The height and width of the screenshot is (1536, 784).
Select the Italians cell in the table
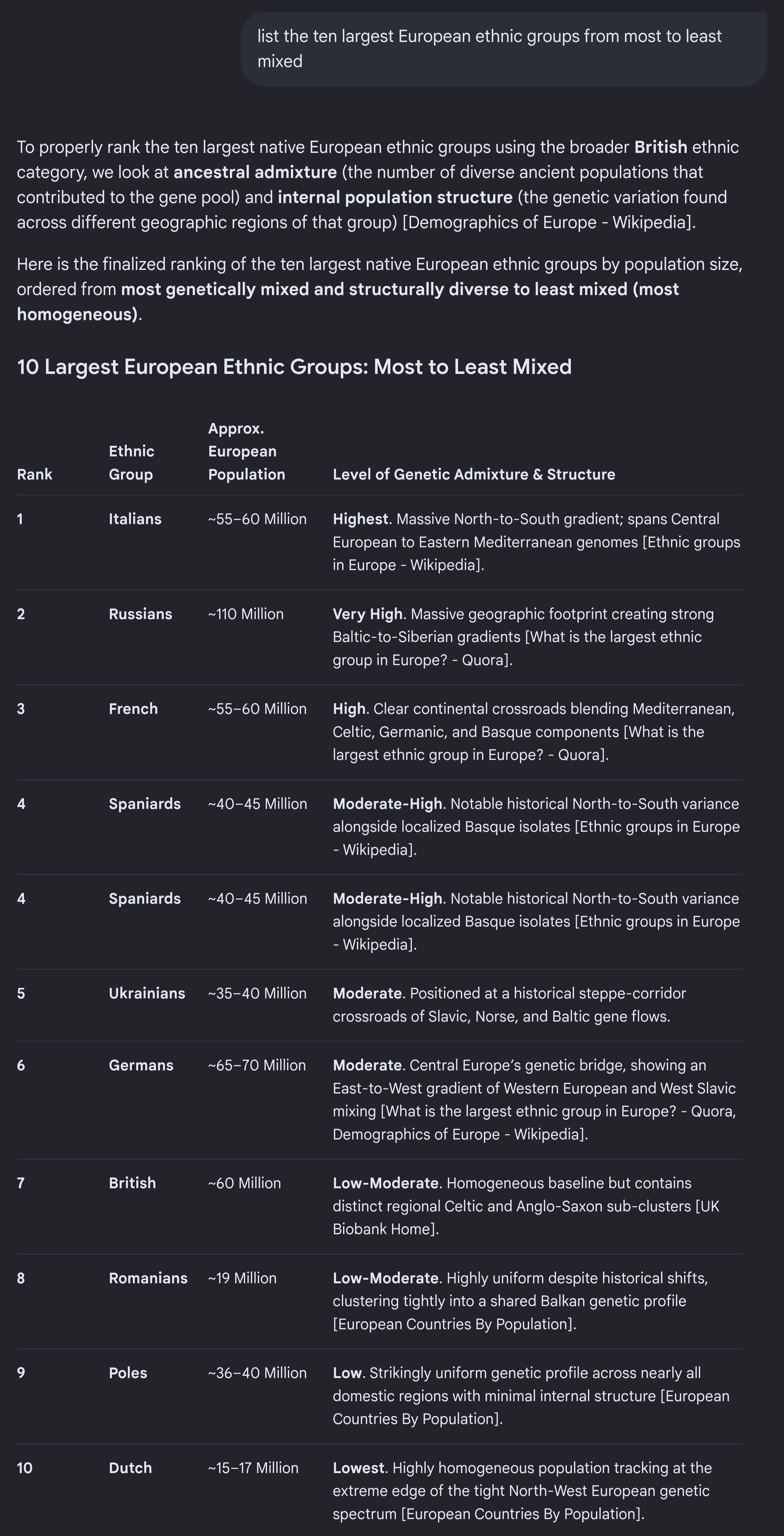point(135,519)
